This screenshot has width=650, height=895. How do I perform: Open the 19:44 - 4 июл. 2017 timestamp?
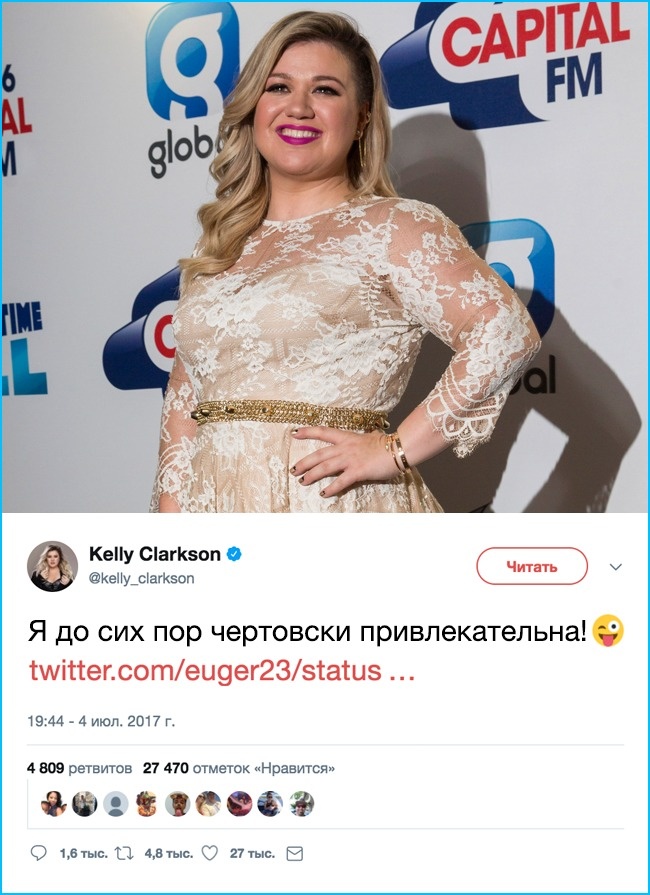[x=101, y=721]
